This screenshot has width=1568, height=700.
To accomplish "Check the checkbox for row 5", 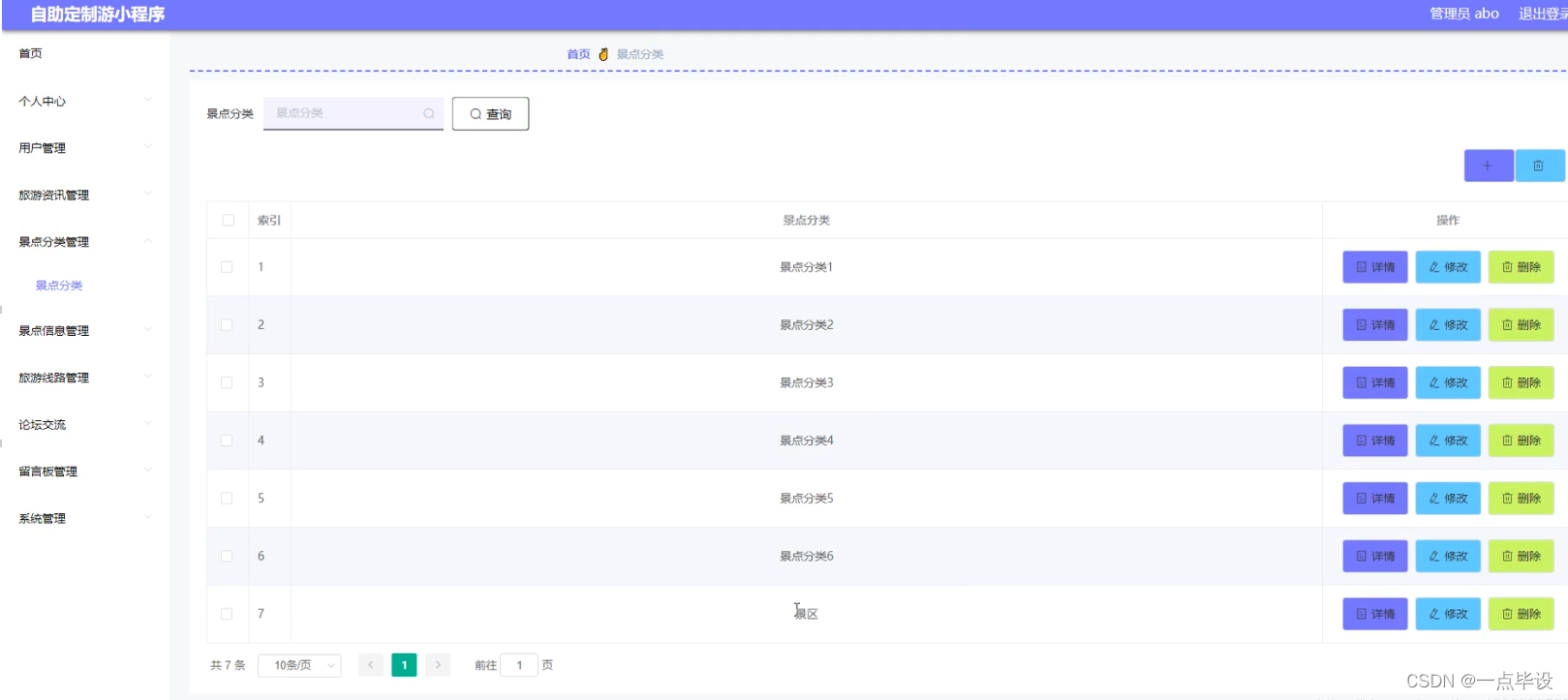I will (227, 499).
